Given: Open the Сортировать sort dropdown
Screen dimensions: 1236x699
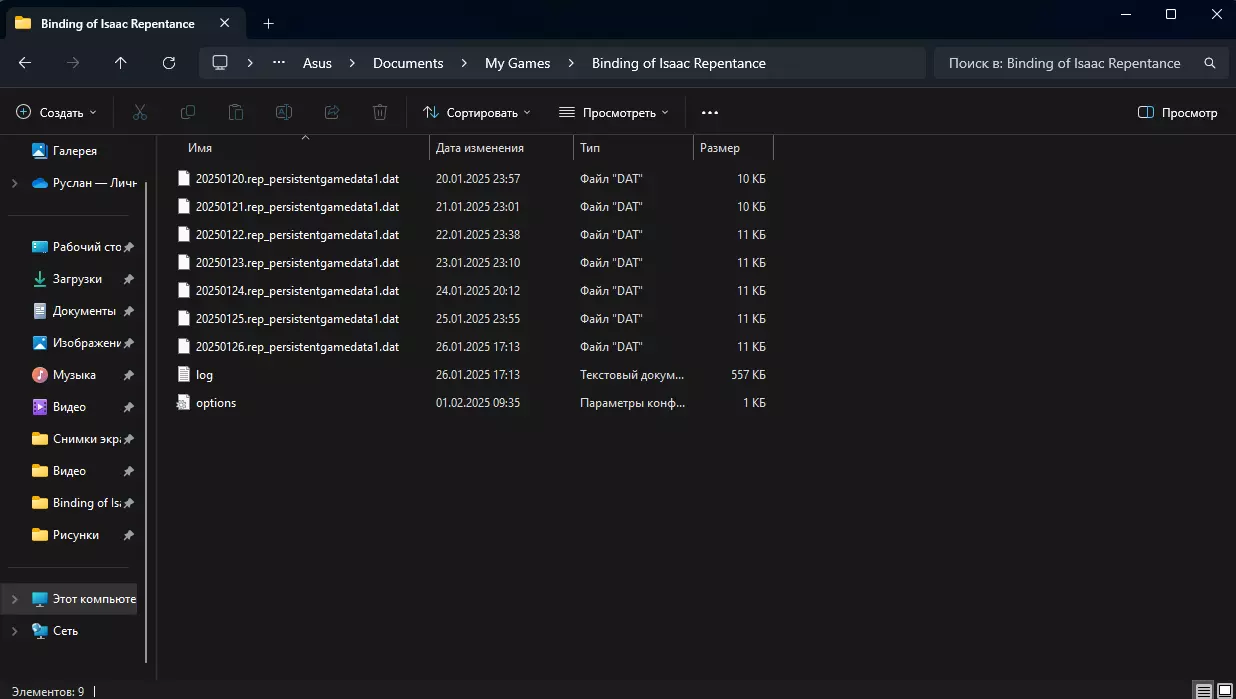Looking at the screenshot, I should point(477,113).
